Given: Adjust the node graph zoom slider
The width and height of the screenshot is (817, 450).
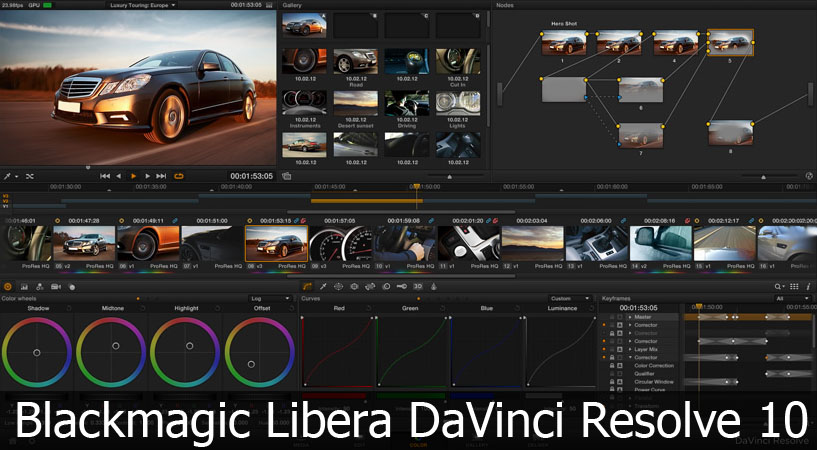Looking at the screenshot, I should (763, 177).
